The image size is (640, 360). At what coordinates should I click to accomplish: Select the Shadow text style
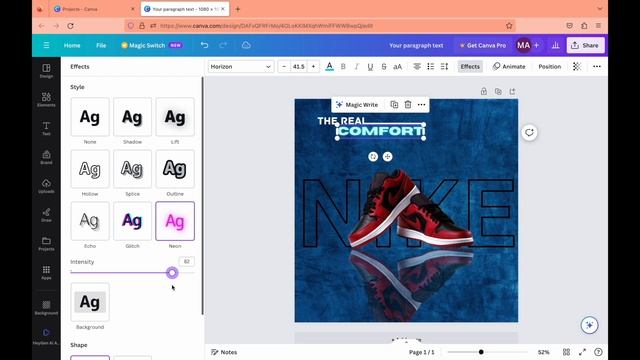tap(132, 117)
